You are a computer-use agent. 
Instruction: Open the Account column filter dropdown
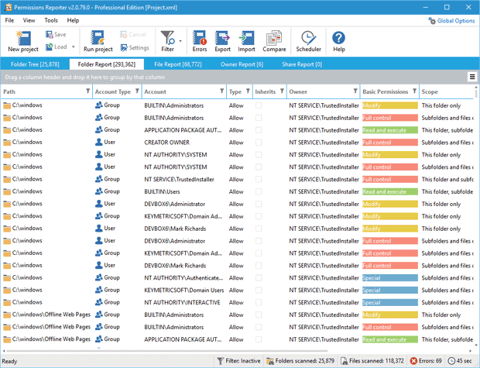point(222,91)
